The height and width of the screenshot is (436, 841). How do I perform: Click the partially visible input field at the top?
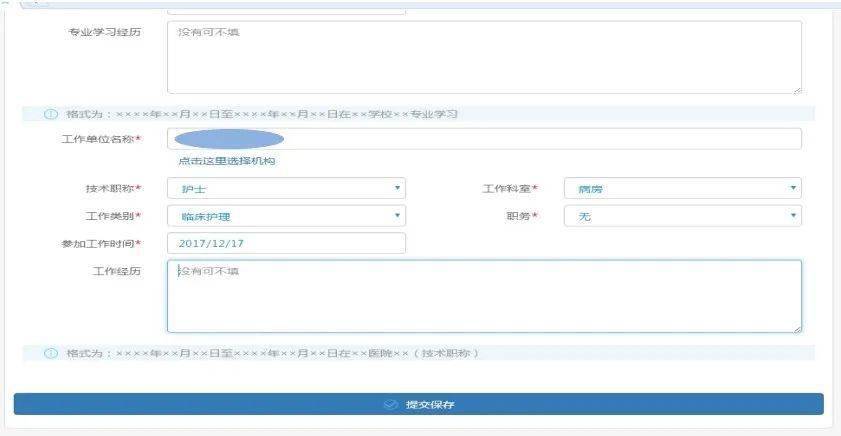point(286,9)
